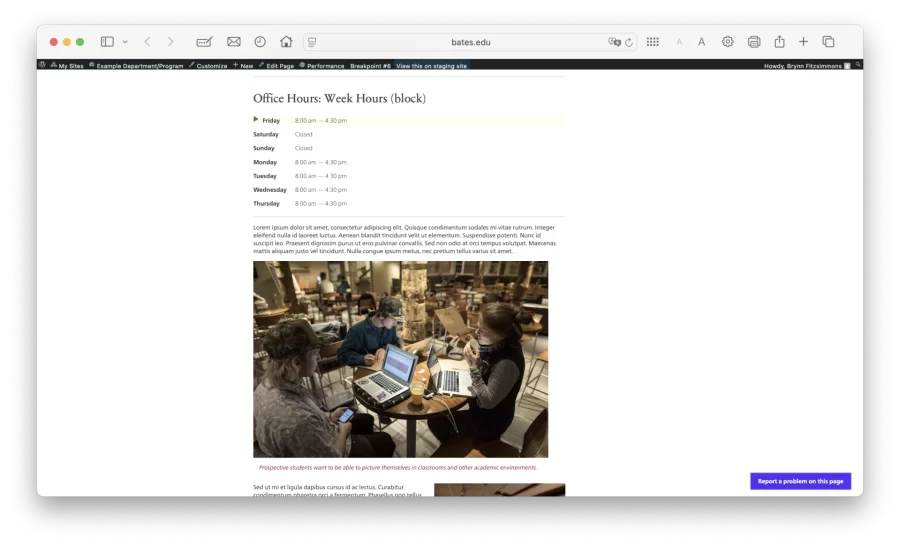Screen dimensions: 900x545
Task: Open the Howdy, Brynn Fitzsimmons account menu
Action: click(x=806, y=65)
